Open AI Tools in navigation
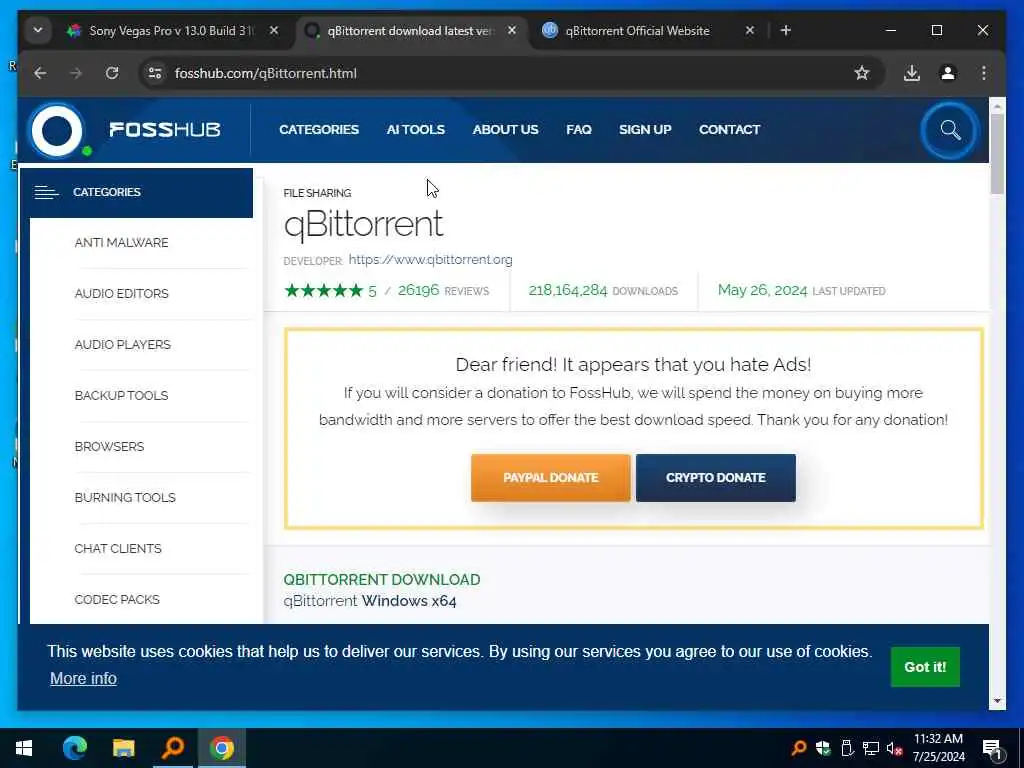The height and width of the screenshot is (768, 1024). click(415, 129)
